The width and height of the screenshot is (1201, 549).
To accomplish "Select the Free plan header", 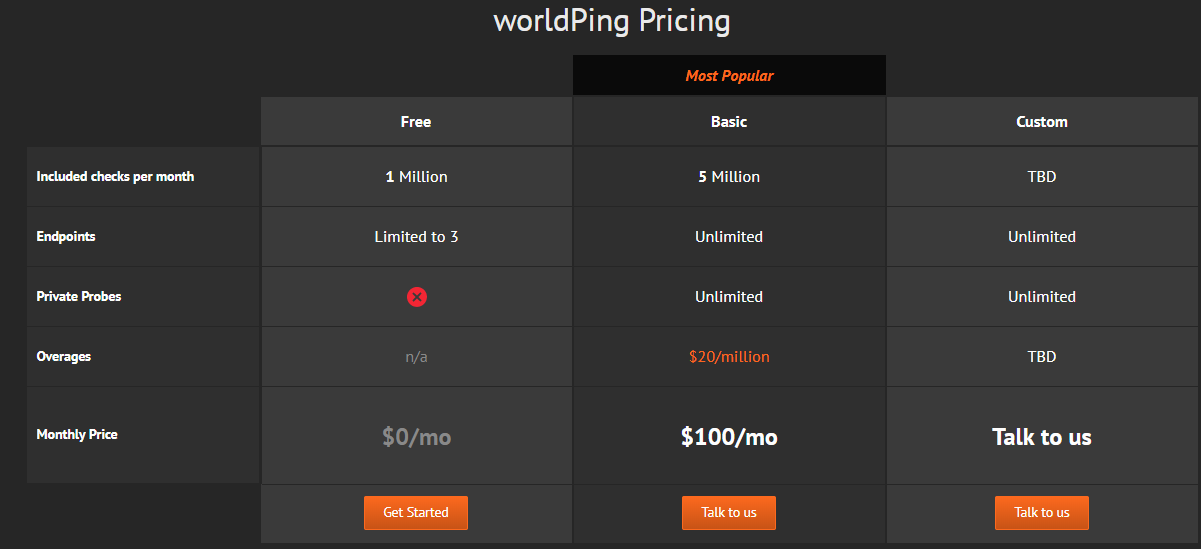I will [416, 122].
